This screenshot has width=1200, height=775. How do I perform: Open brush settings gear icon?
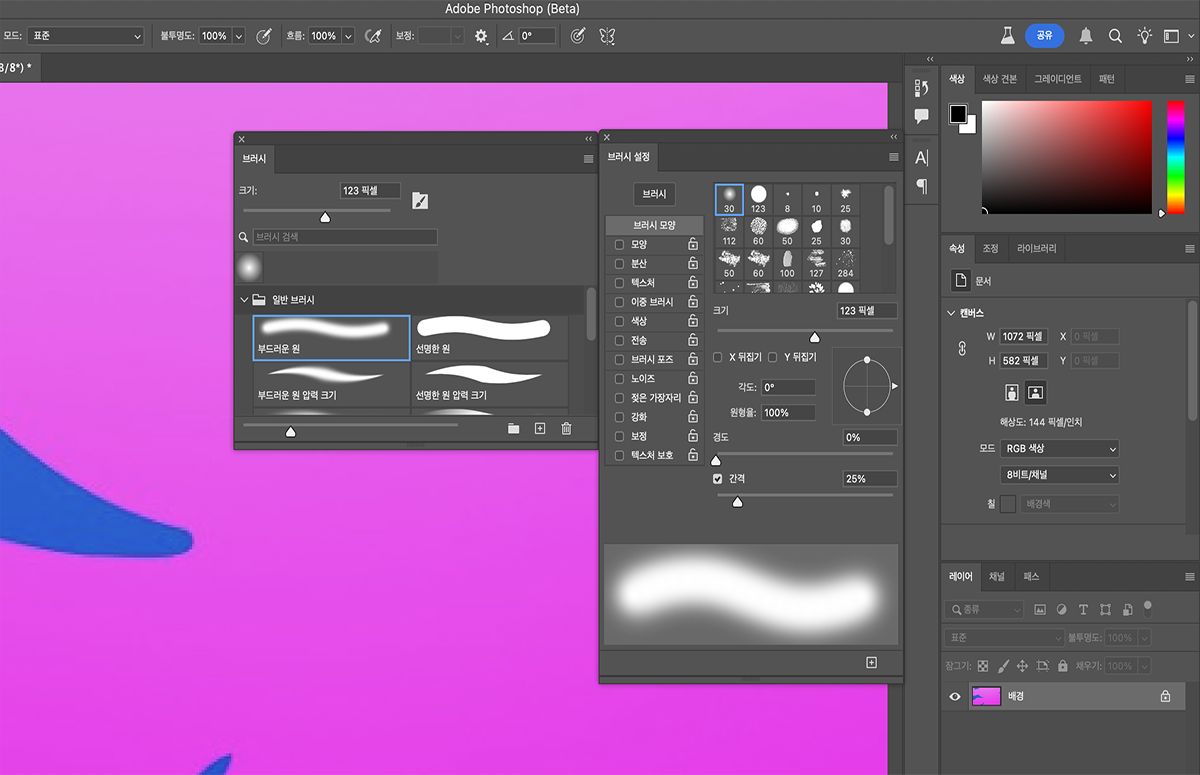pyautogui.click(x=481, y=36)
